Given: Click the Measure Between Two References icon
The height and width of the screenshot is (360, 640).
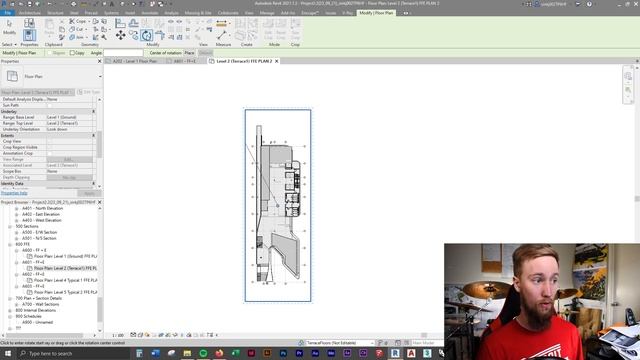Looking at the screenshot, I should (x=222, y=36).
